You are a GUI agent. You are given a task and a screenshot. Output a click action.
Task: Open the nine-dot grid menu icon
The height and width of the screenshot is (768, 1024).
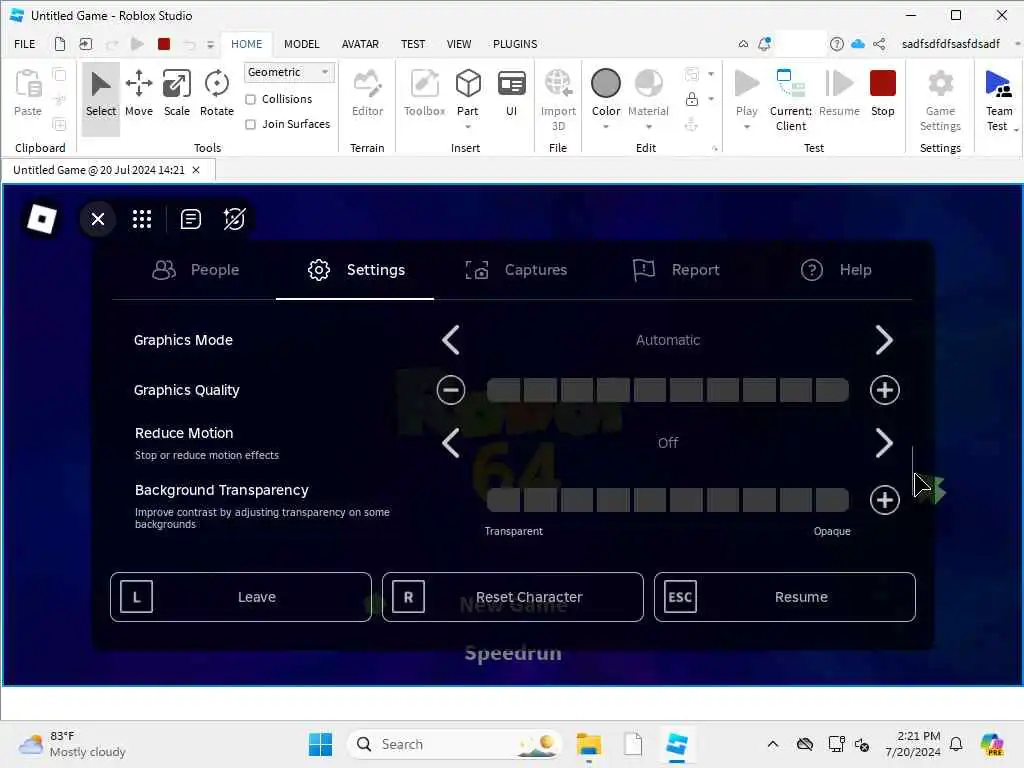click(142, 219)
